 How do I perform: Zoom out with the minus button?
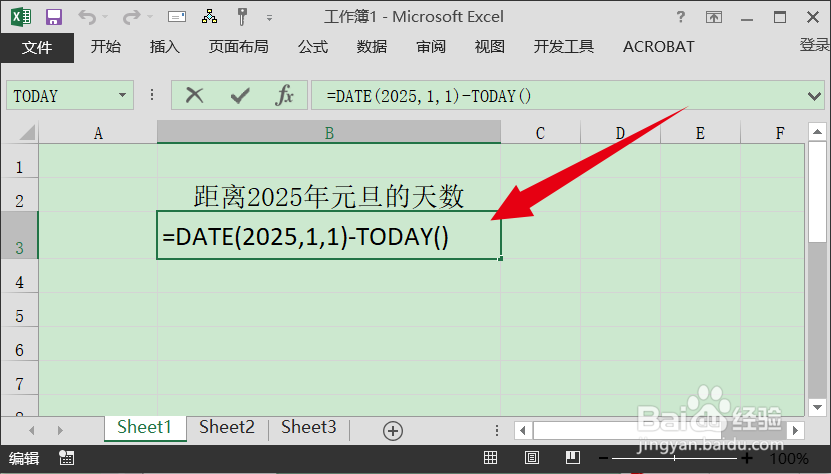click(604, 458)
